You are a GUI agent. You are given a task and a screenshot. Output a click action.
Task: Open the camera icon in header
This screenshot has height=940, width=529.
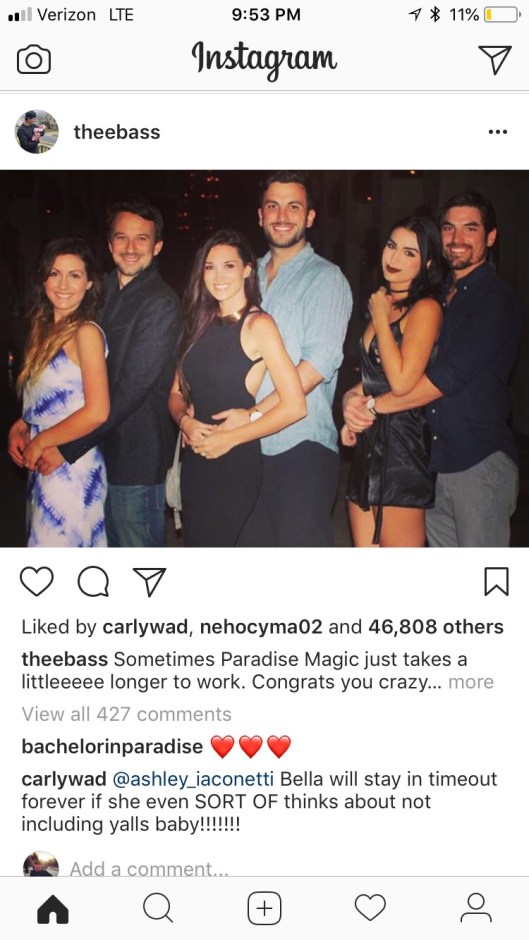tap(34, 60)
